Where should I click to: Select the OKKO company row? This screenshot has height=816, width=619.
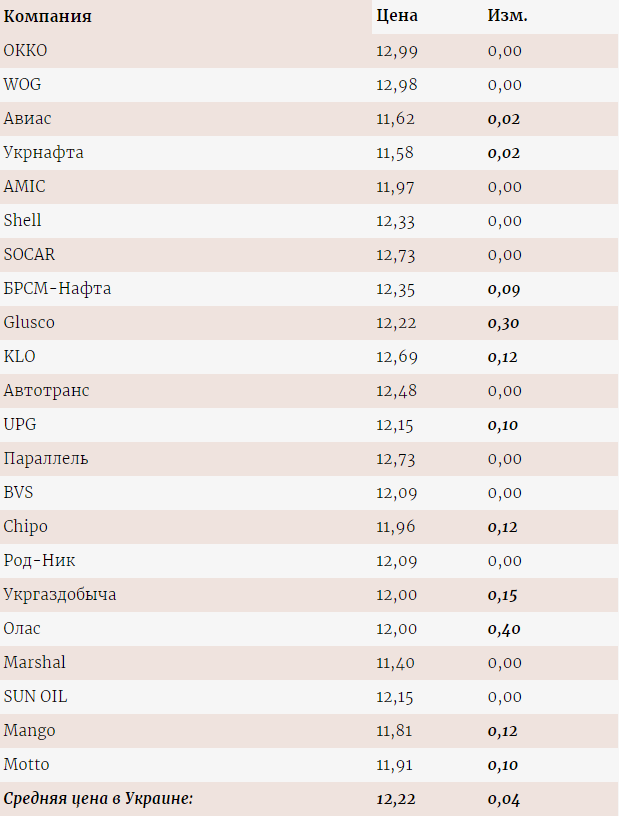point(309,51)
